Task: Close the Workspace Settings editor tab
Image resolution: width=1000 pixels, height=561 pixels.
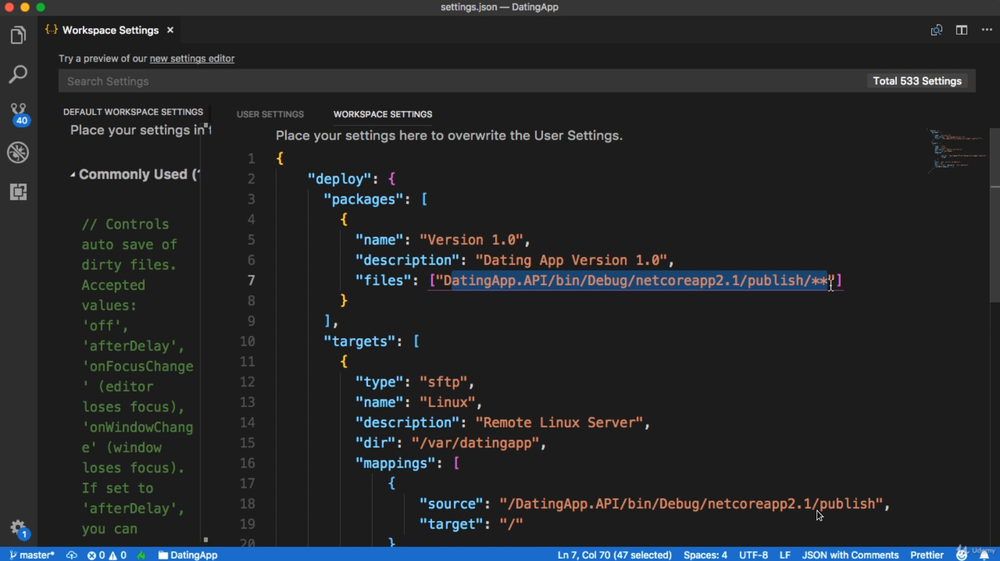Action: pos(170,30)
